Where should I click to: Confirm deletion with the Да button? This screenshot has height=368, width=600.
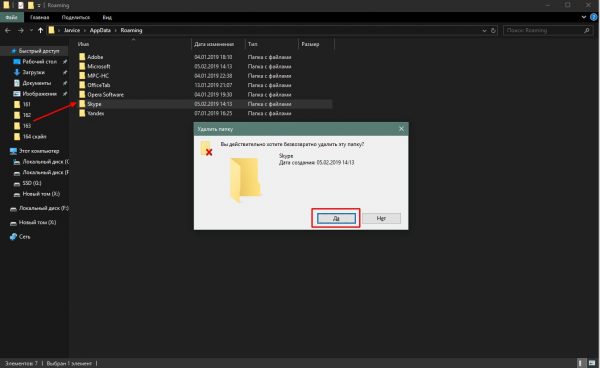pos(336,218)
